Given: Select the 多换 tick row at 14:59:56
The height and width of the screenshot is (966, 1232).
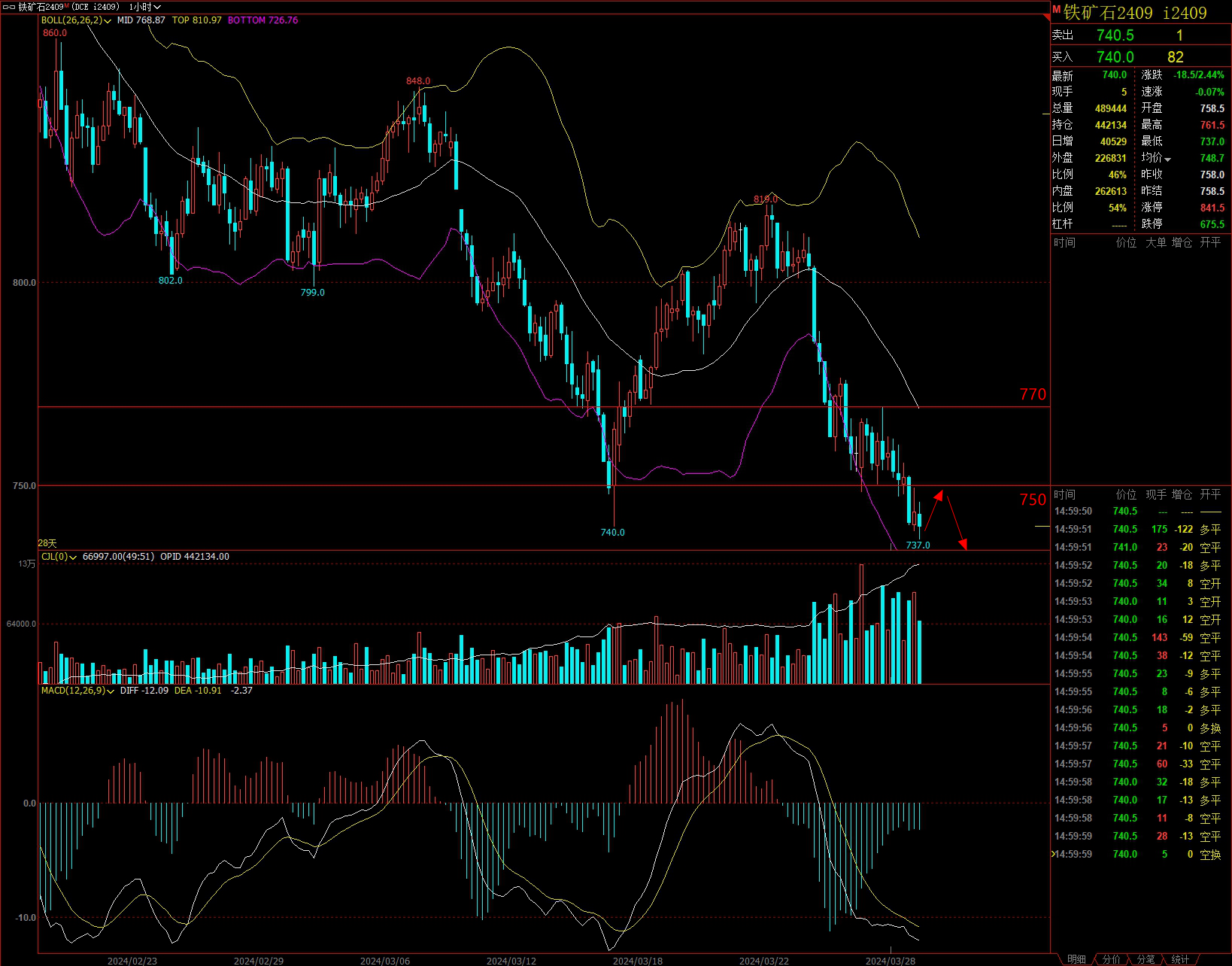Looking at the screenshot, I should [x=1140, y=728].
